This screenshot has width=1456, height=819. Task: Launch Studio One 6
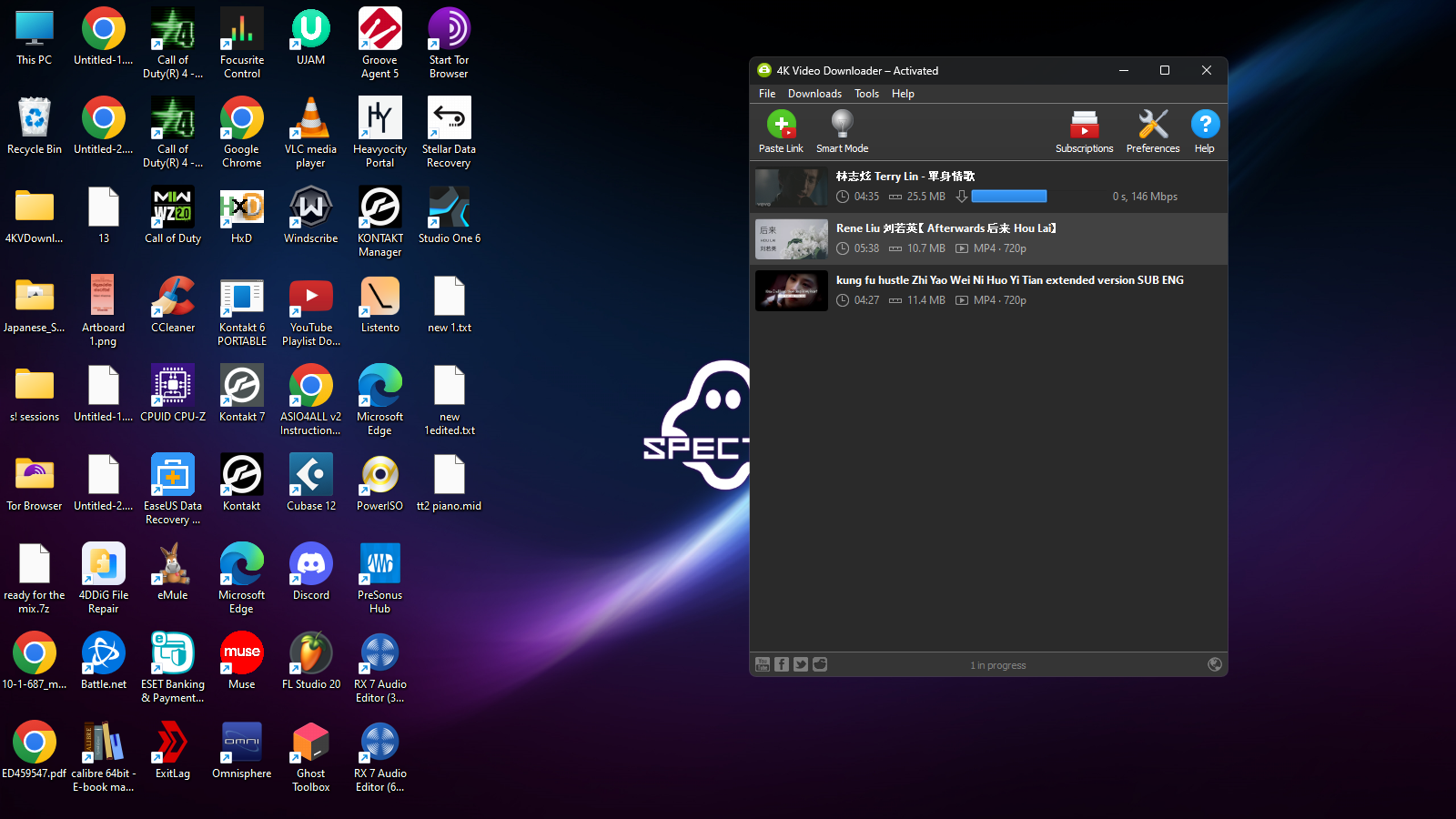click(x=450, y=217)
